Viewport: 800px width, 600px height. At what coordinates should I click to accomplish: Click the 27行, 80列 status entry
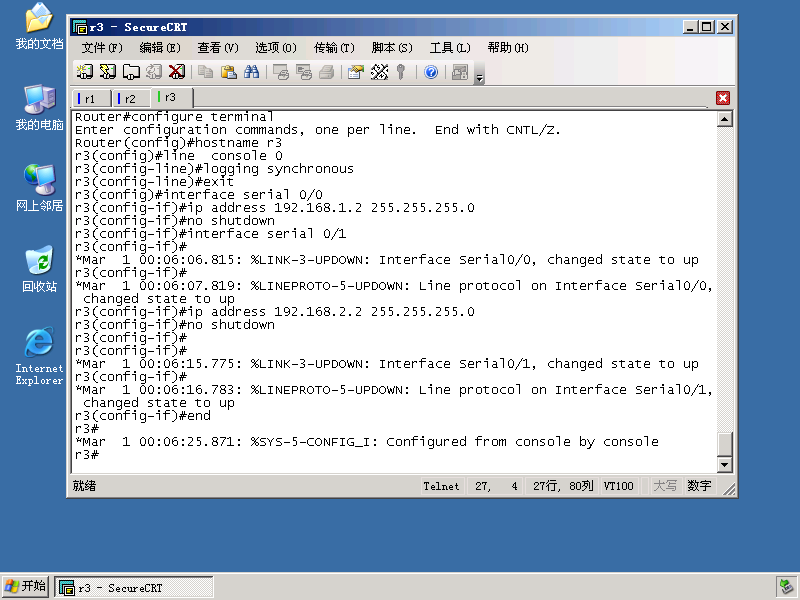pyautogui.click(x=563, y=486)
